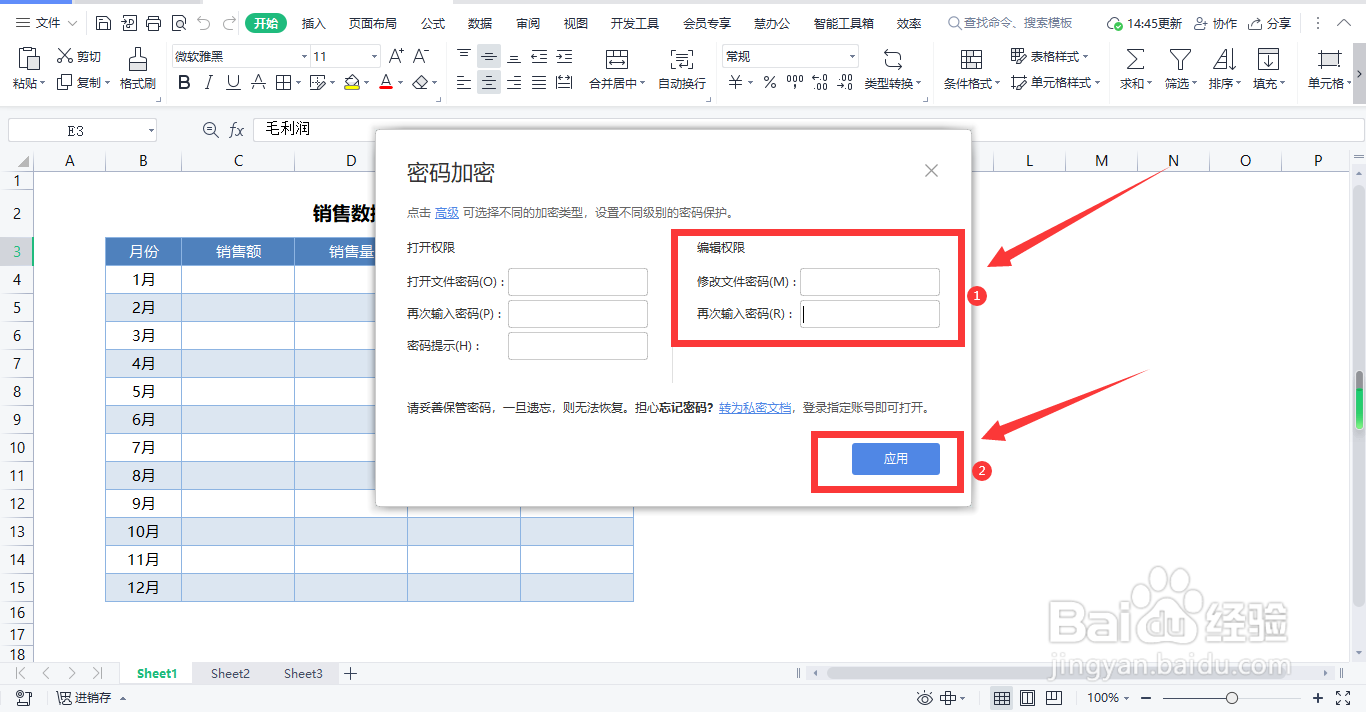Click the 转为私密文档 link
This screenshot has width=1366, height=712.
[x=757, y=407]
